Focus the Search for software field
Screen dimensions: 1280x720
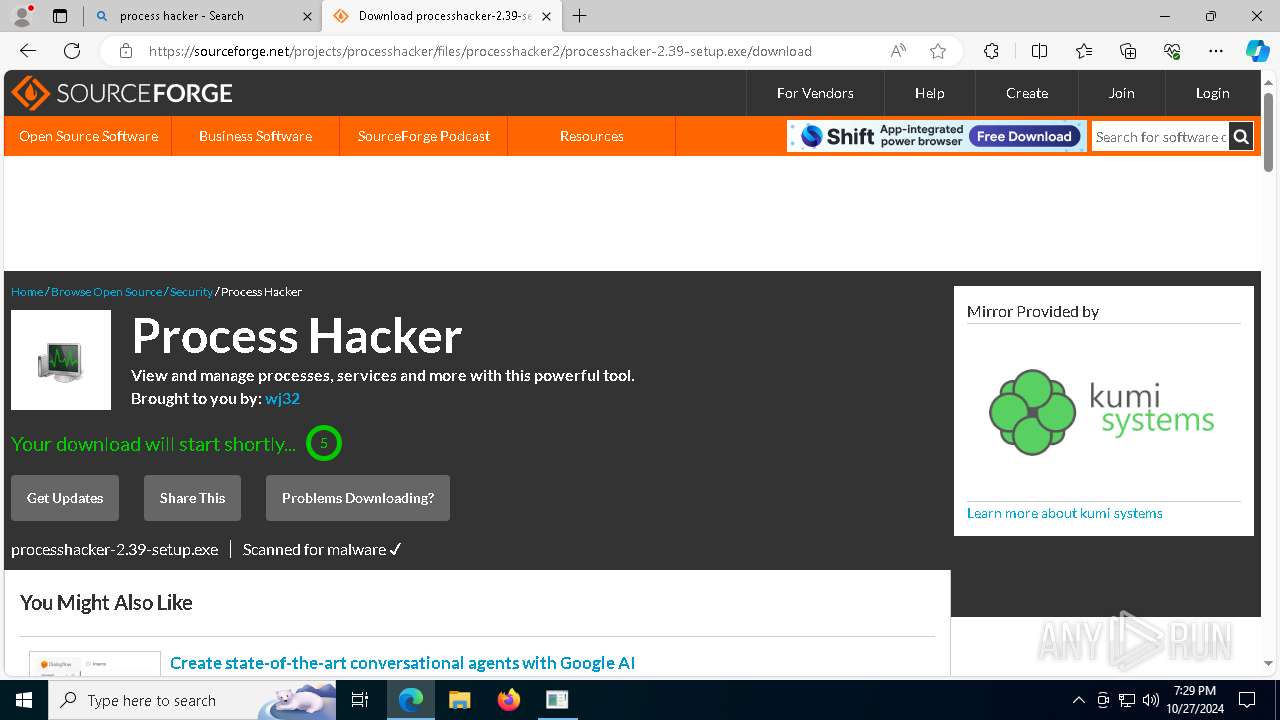1160,137
